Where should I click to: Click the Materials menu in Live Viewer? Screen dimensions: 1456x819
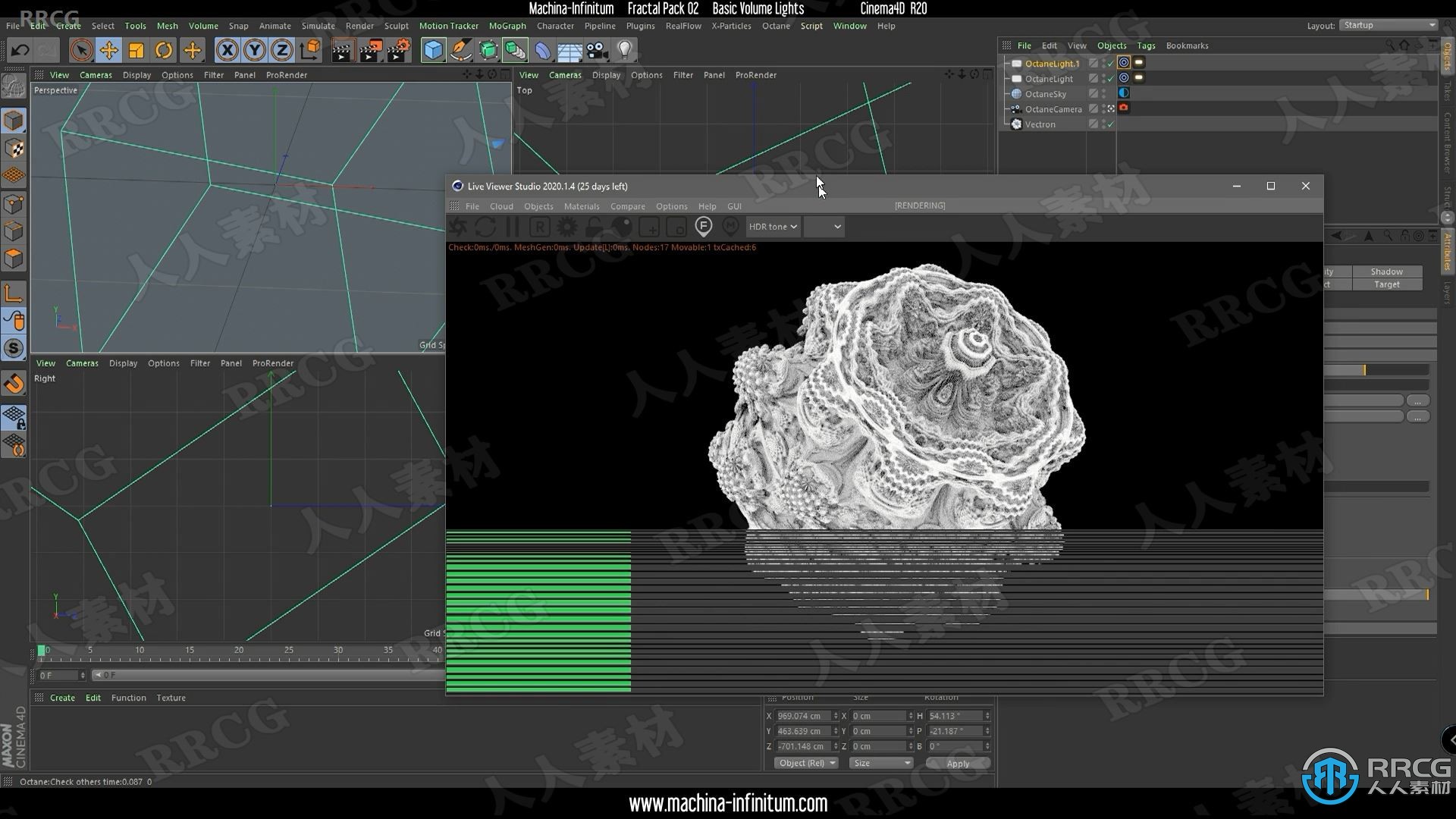(581, 206)
